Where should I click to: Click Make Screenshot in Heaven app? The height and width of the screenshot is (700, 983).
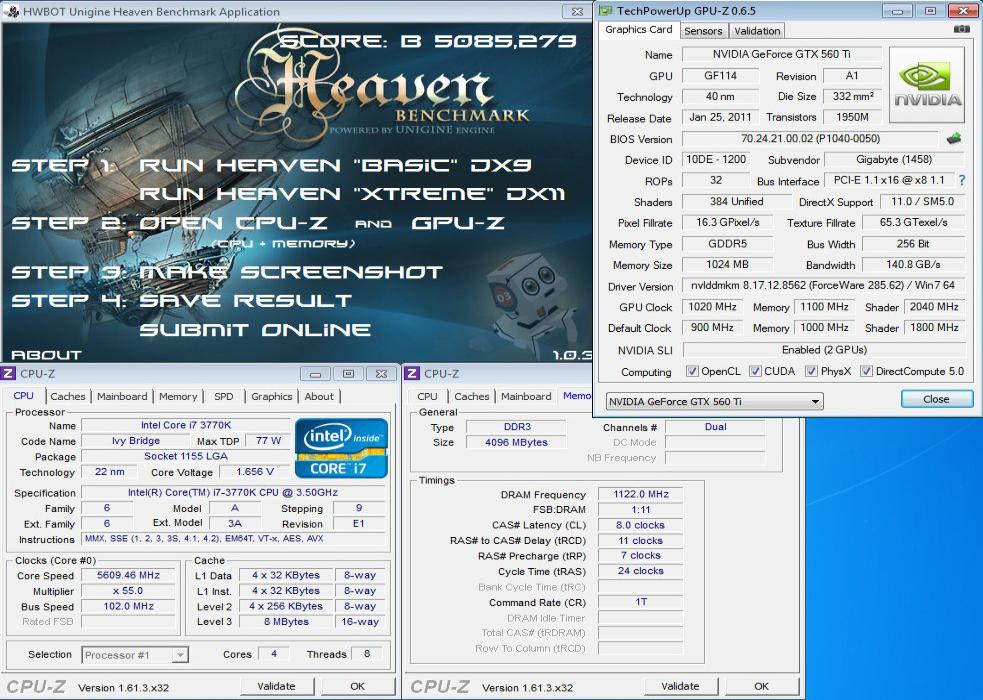(x=291, y=272)
